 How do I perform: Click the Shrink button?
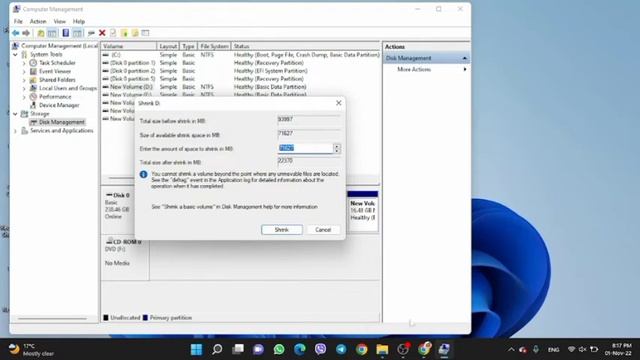[x=282, y=230]
